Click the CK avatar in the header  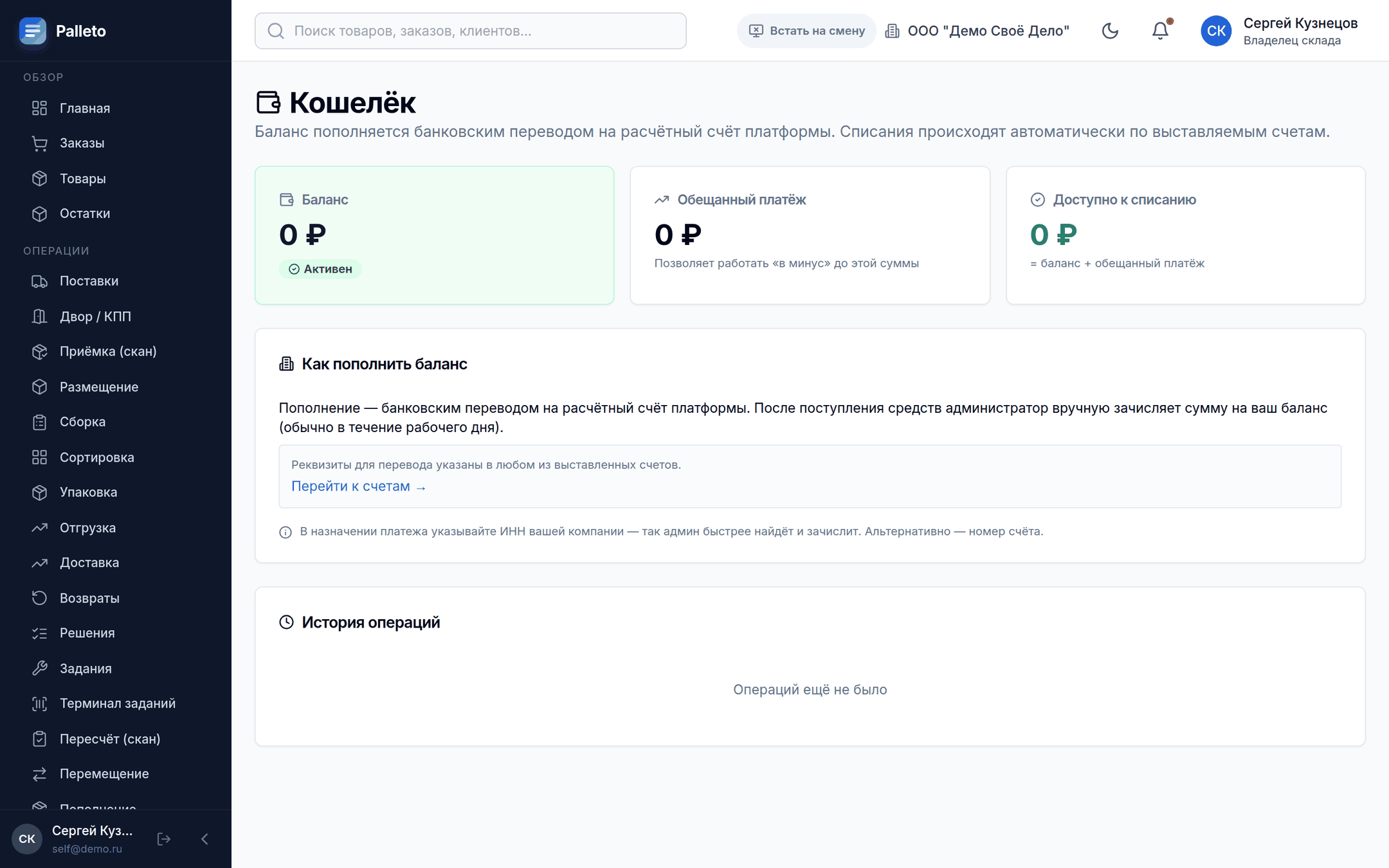(1216, 31)
